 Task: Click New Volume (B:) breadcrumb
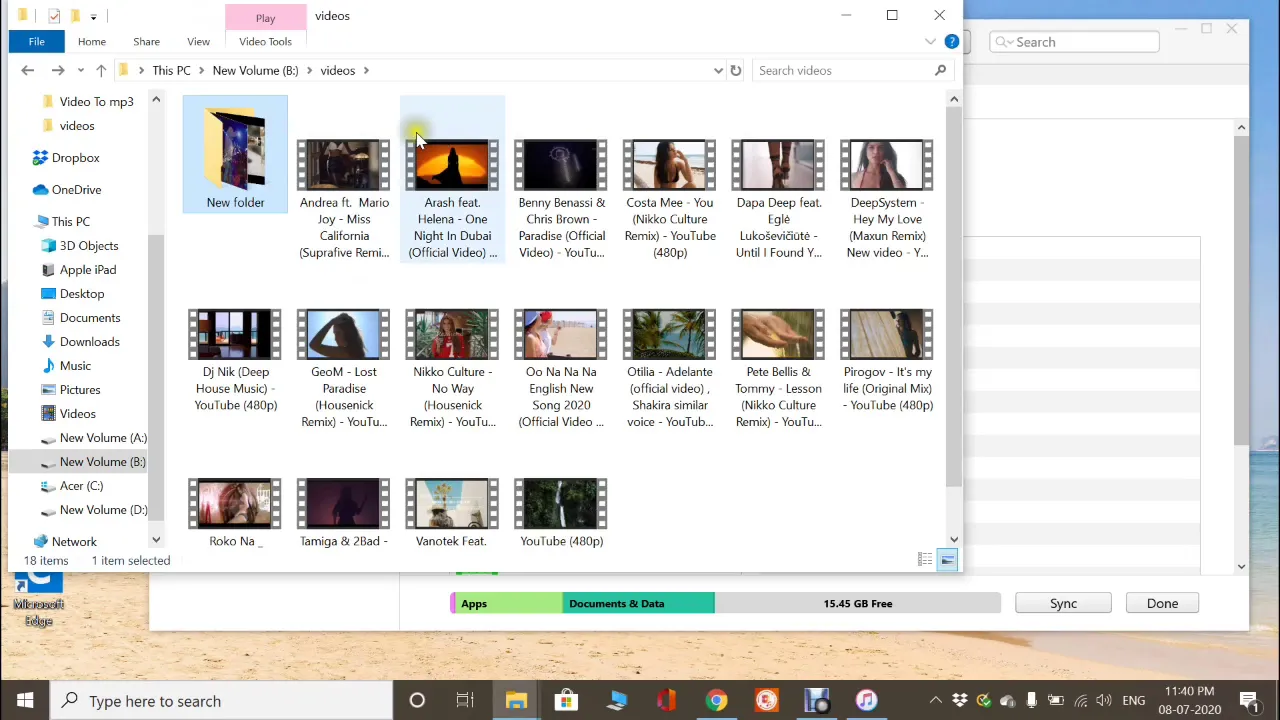[x=255, y=70]
